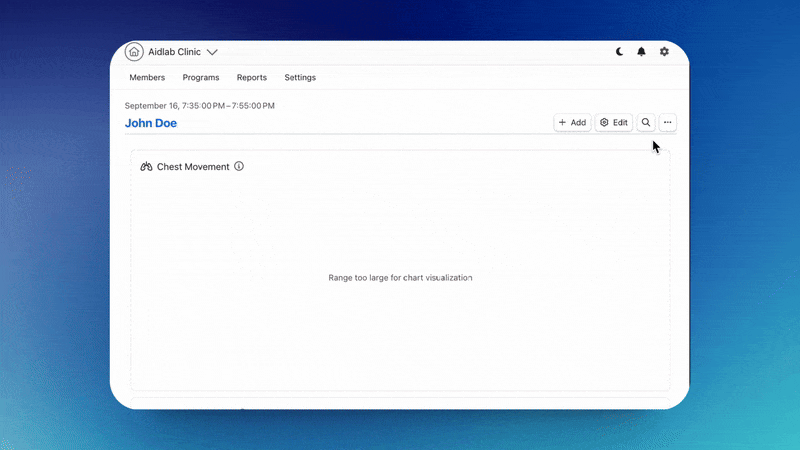Click the 'Range too large' chart message

pyautogui.click(x=400, y=277)
